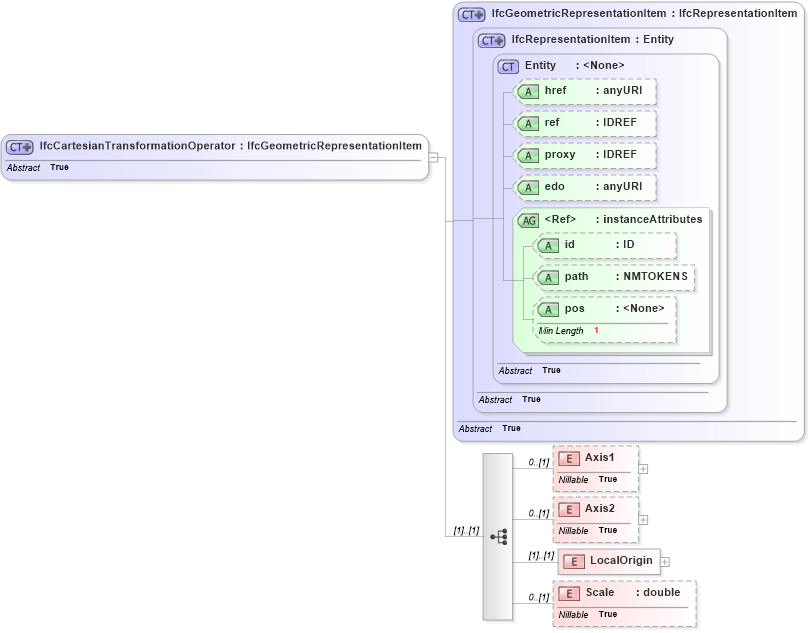Click the attribute icon beside pos
The image size is (808, 633).
[548, 308]
